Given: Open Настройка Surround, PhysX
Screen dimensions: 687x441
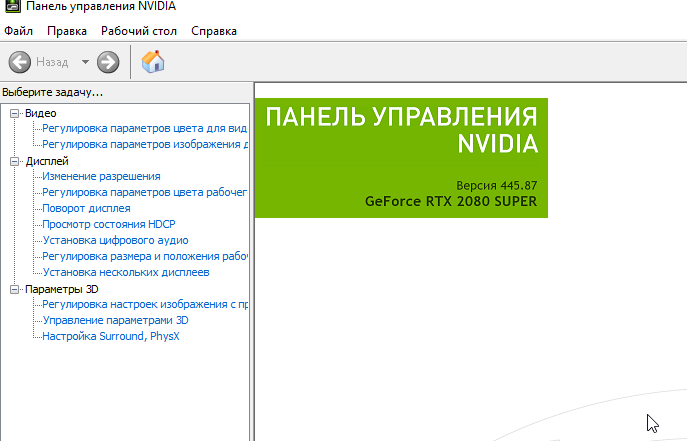Looking at the screenshot, I should click(x=111, y=336).
